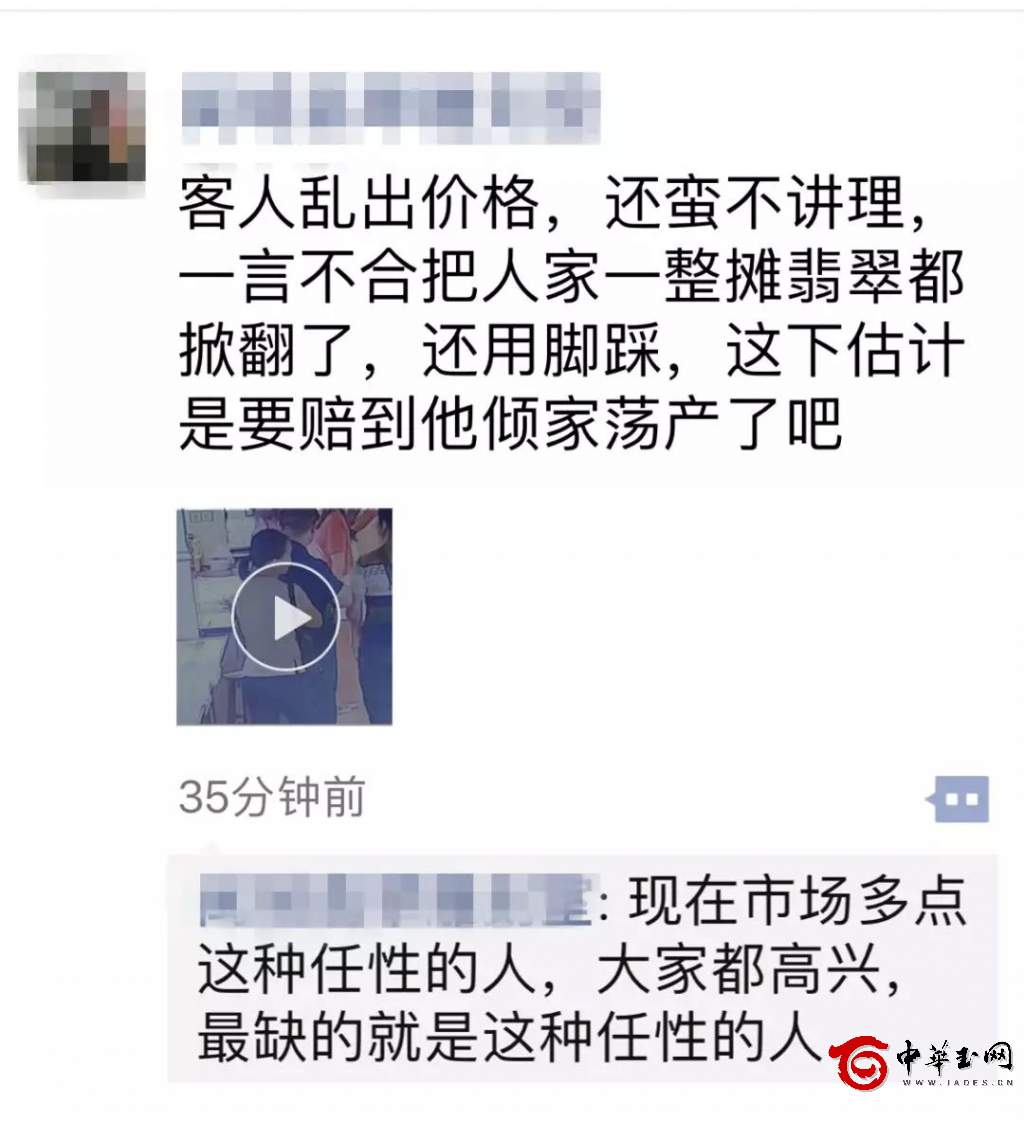Tap the post's last line 是要赔到他
Viewport: 1024px width, 1123px height.
click(329, 424)
